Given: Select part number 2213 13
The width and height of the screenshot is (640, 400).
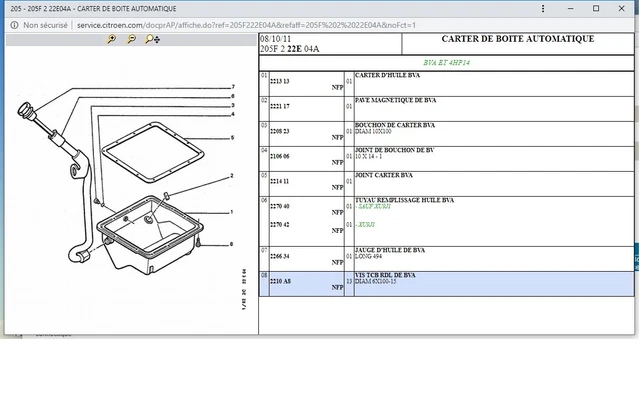Looking at the screenshot, I should pos(280,81).
